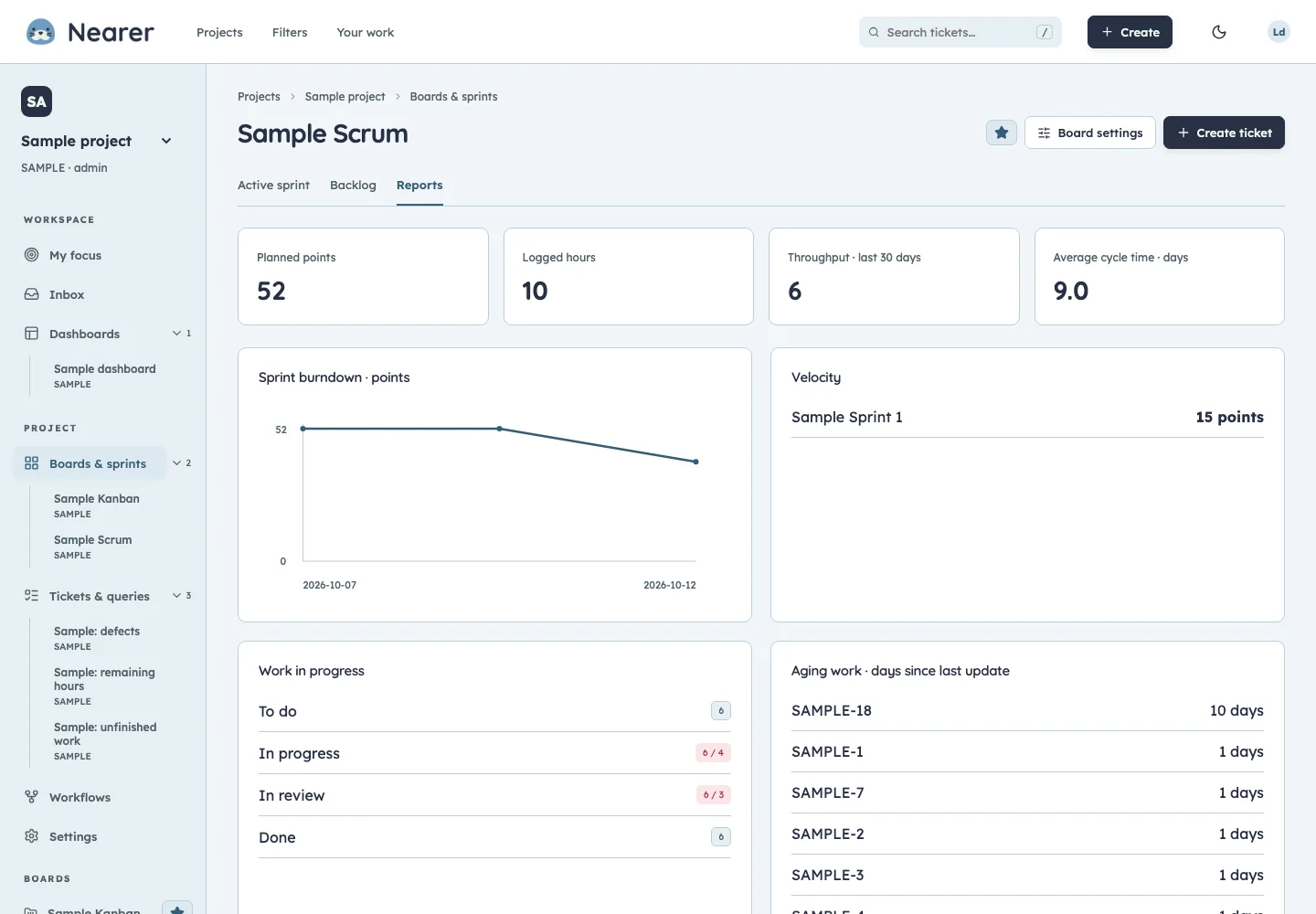
Task: Click the In progress 6/4 badge
Action: [x=713, y=753]
